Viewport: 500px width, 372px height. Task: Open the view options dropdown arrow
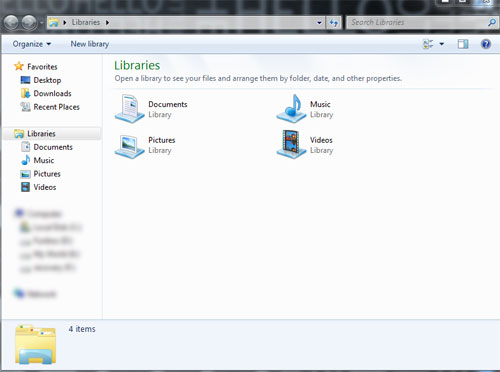(x=442, y=44)
